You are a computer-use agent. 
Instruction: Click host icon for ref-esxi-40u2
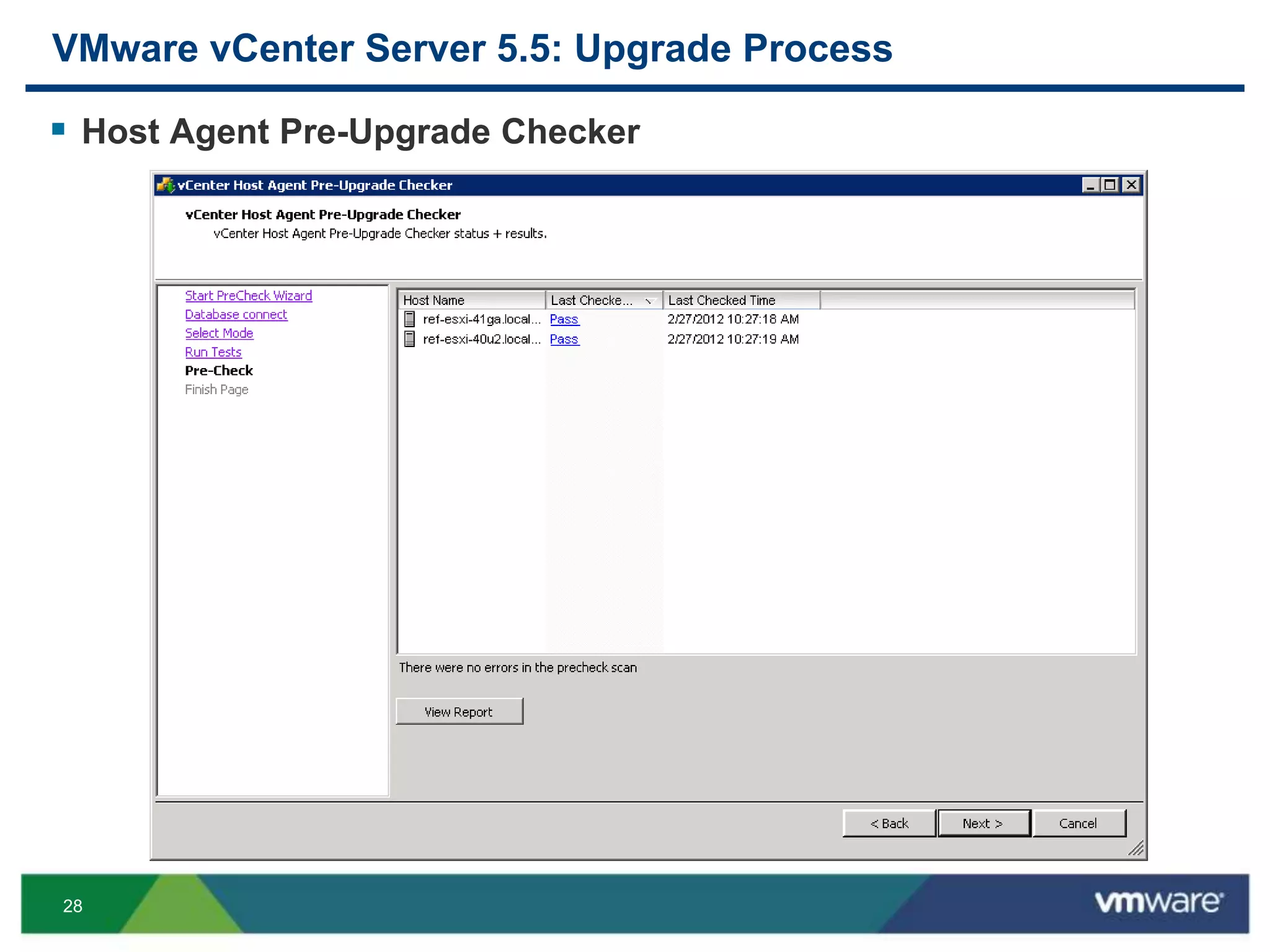409,339
